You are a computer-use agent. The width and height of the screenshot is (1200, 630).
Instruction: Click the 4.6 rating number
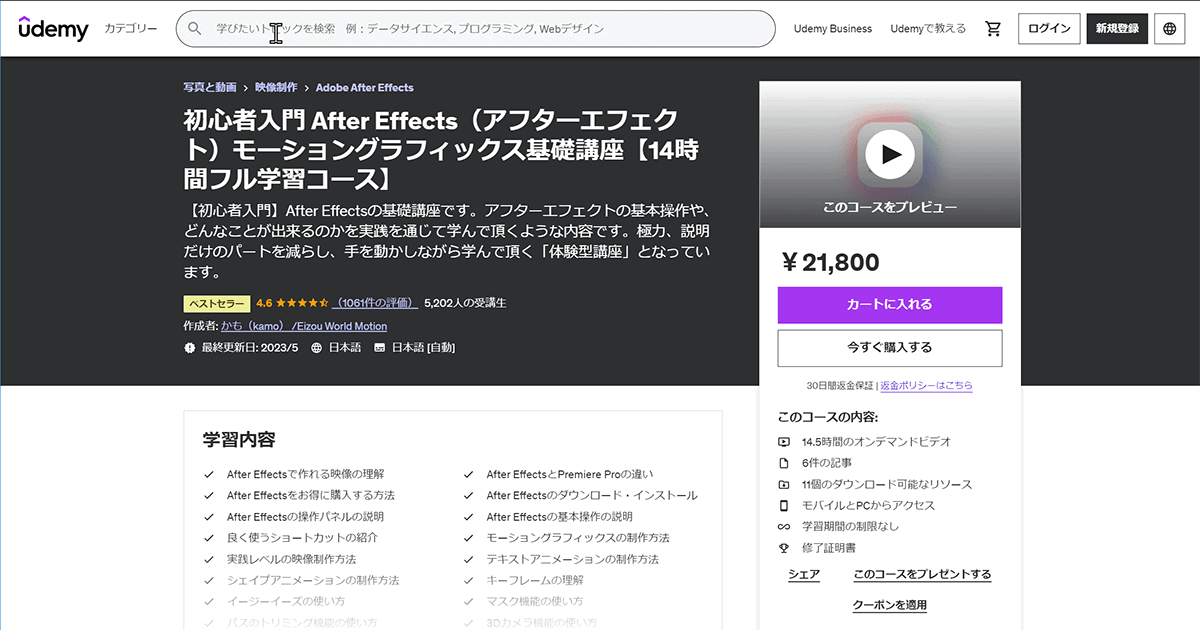click(x=264, y=302)
